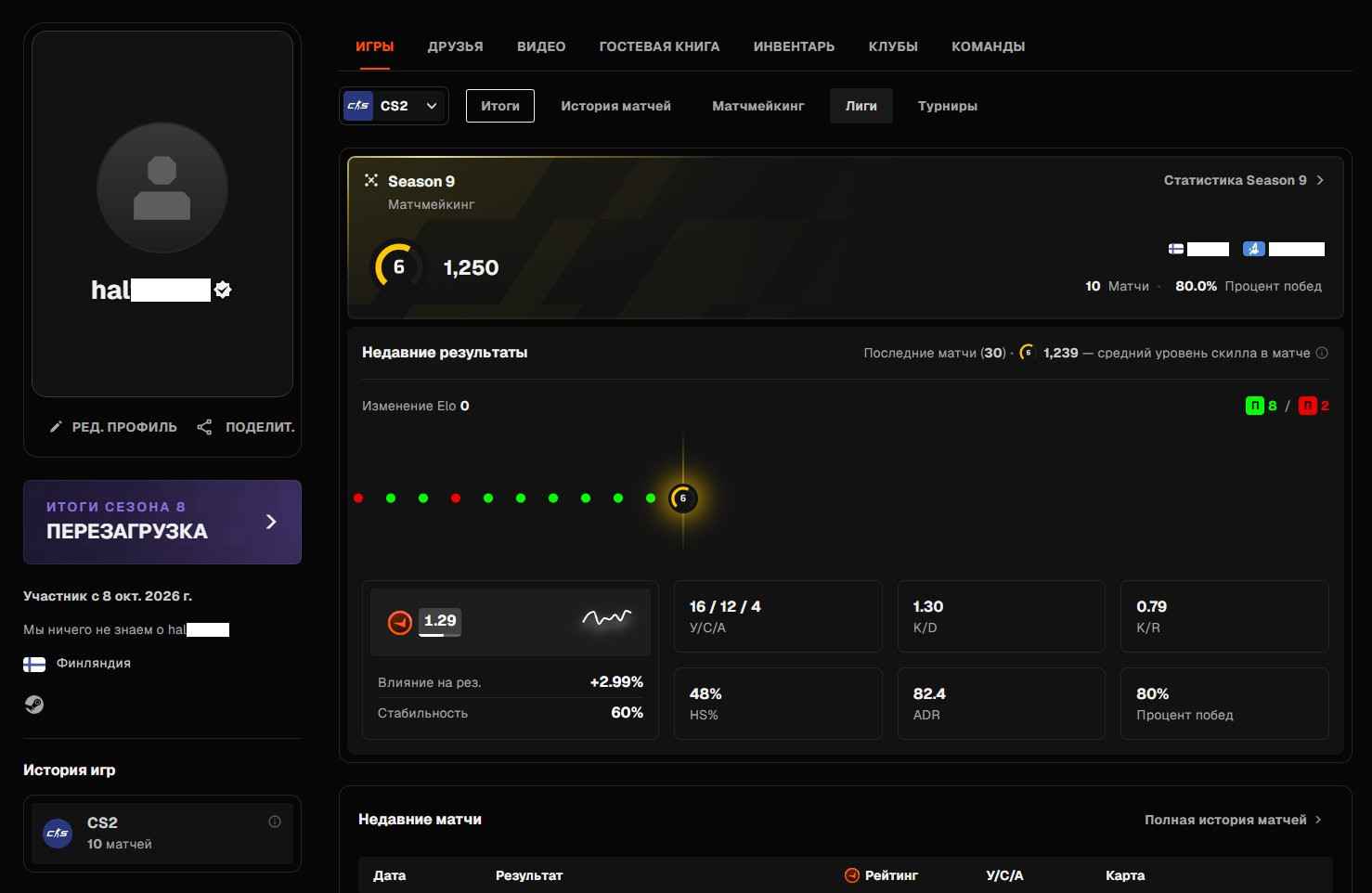This screenshot has height=893, width=1372.
Task: Open the Итоги сезона 8 Перезагрузка banner
Action: (162, 522)
